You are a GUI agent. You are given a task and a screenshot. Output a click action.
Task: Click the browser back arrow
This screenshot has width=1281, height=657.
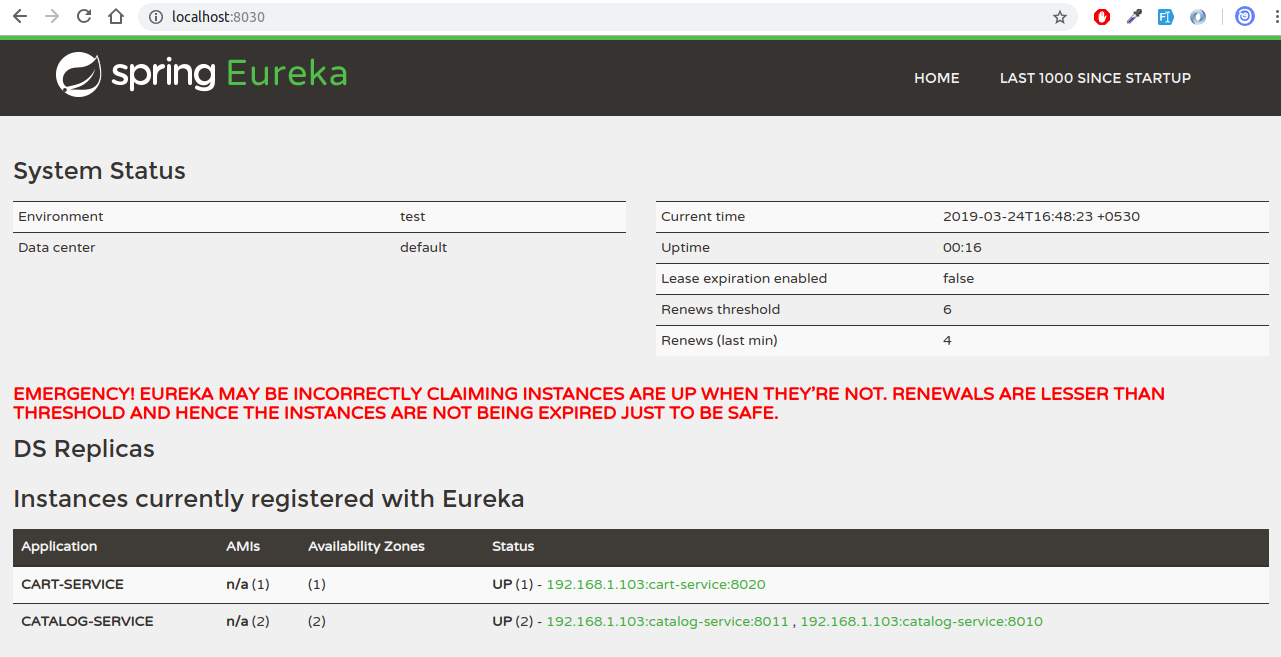coord(19,16)
